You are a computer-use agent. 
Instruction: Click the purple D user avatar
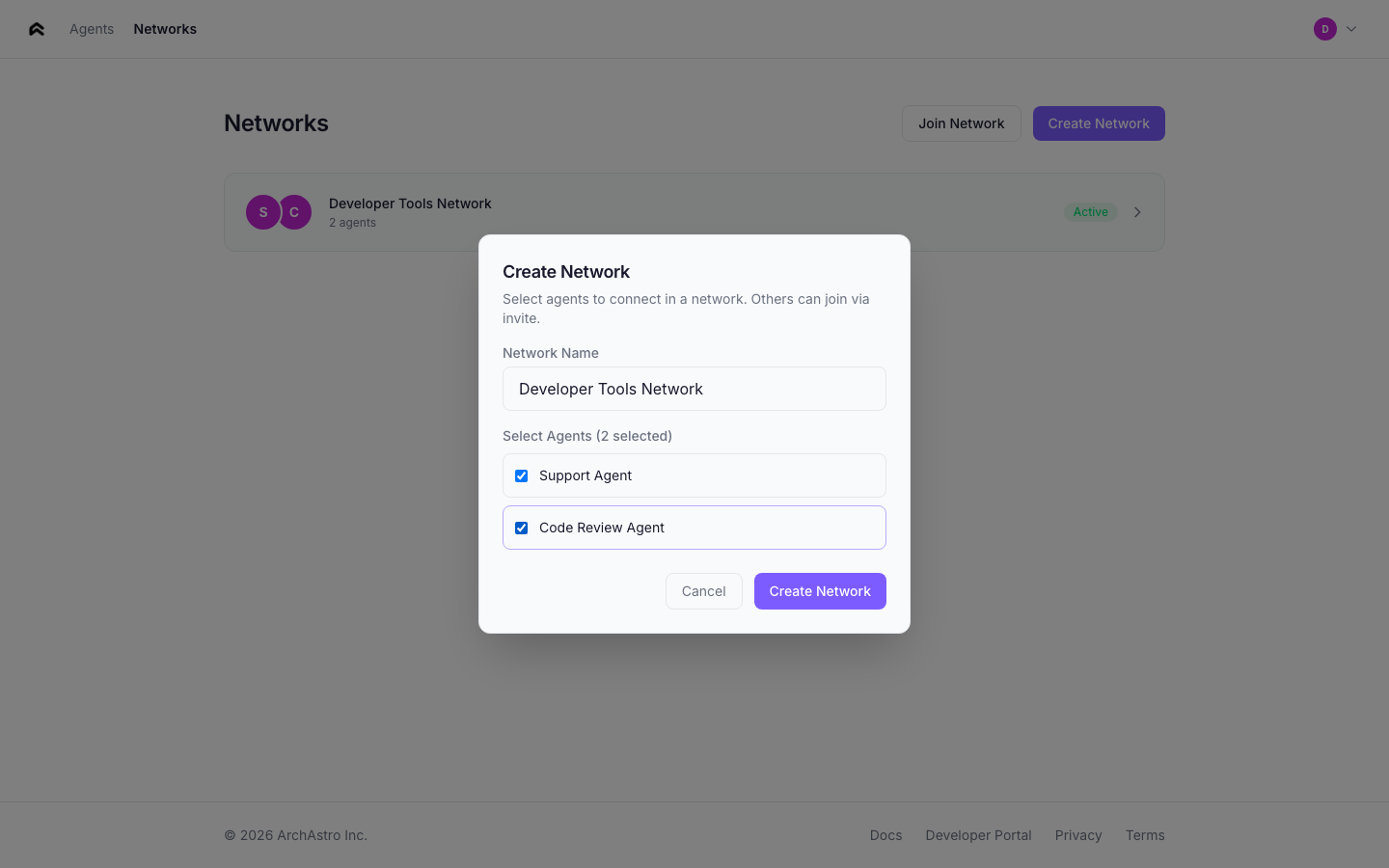(1324, 29)
